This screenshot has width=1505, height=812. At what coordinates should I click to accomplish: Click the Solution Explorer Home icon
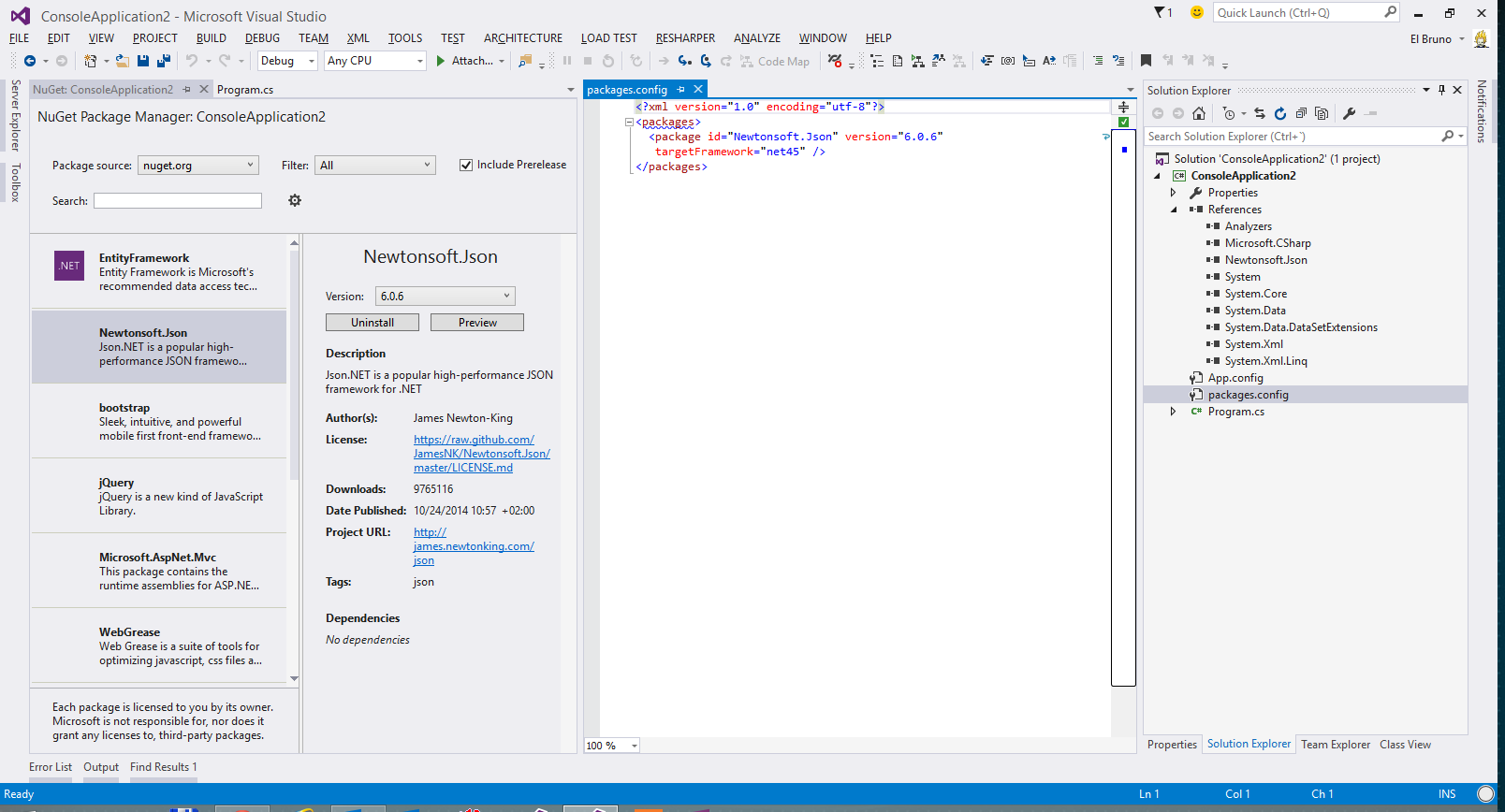pyautogui.click(x=1198, y=113)
